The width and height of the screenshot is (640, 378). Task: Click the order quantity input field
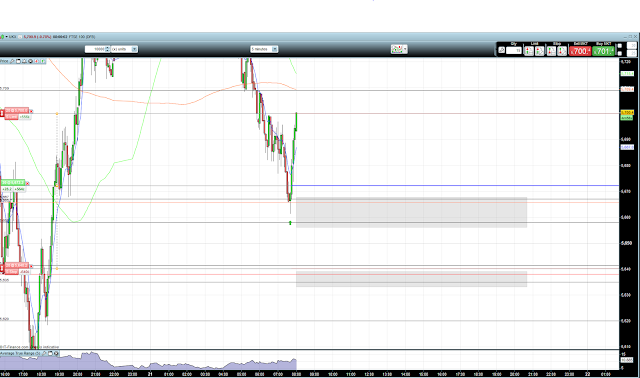[513, 51]
